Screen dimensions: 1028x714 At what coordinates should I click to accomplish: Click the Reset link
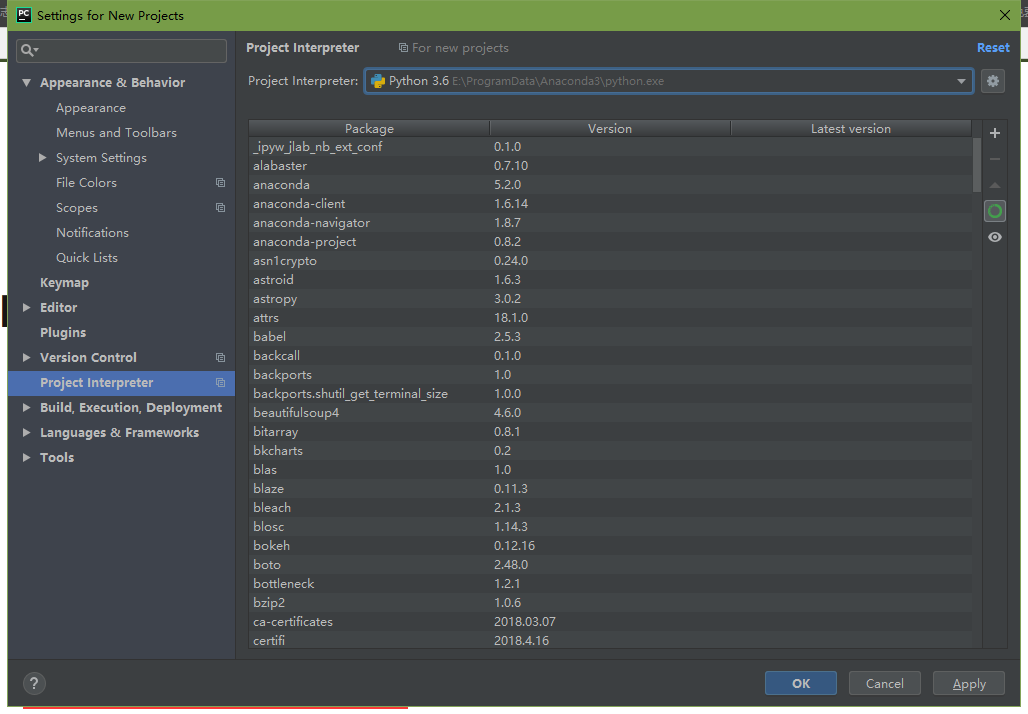pos(993,47)
